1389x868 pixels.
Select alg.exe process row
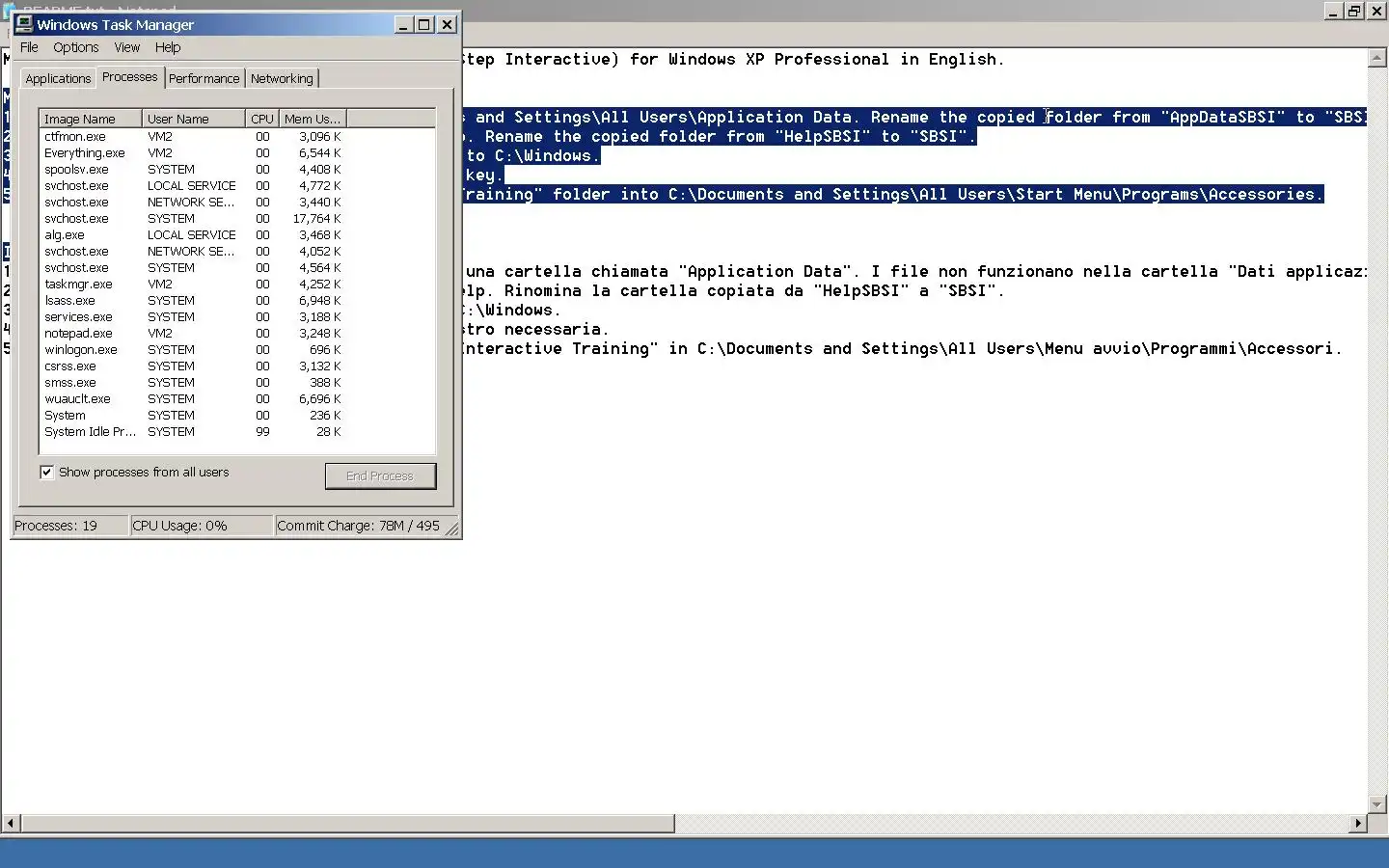pyautogui.click(x=193, y=235)
